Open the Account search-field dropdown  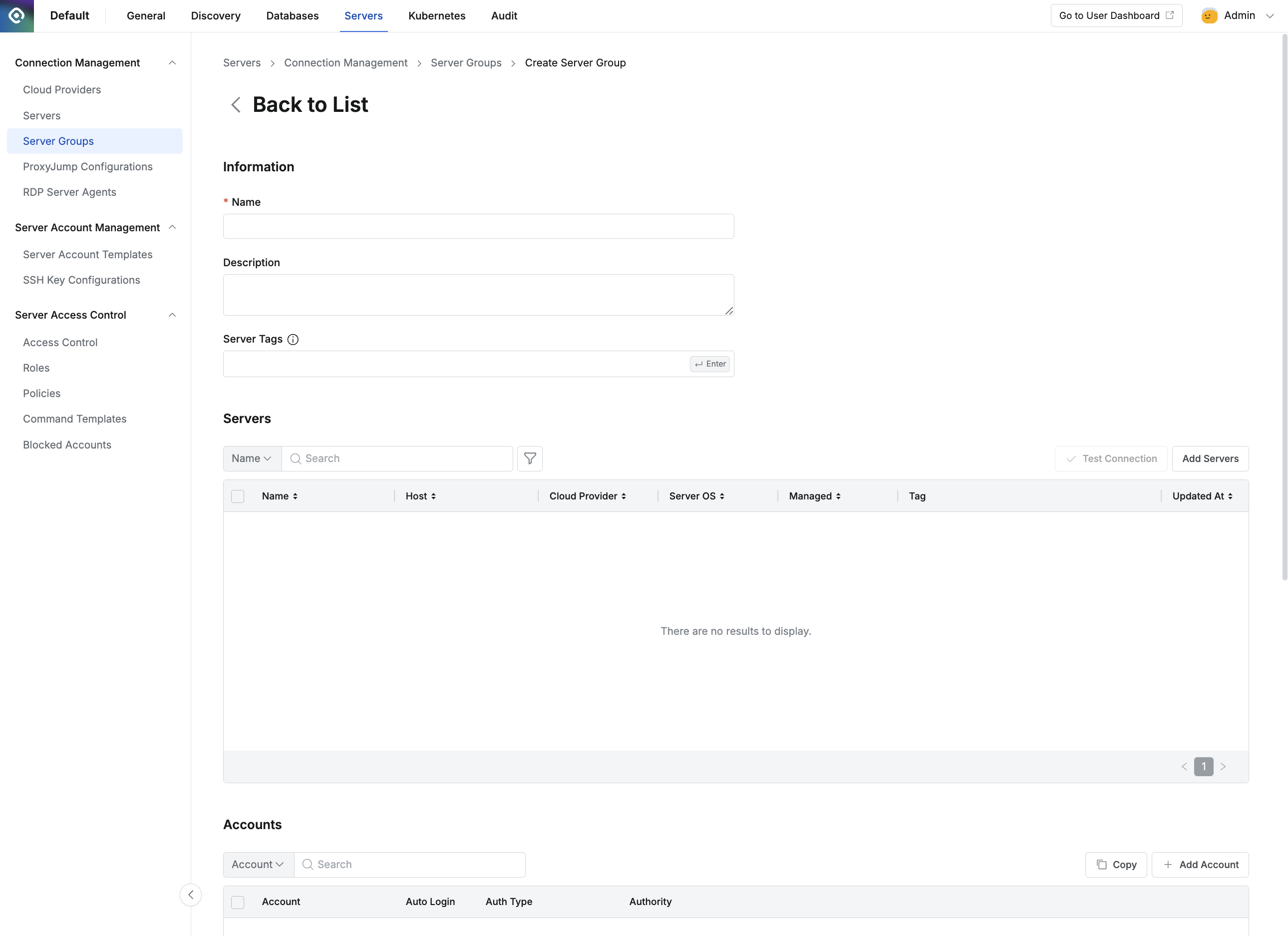click(258, 865)
